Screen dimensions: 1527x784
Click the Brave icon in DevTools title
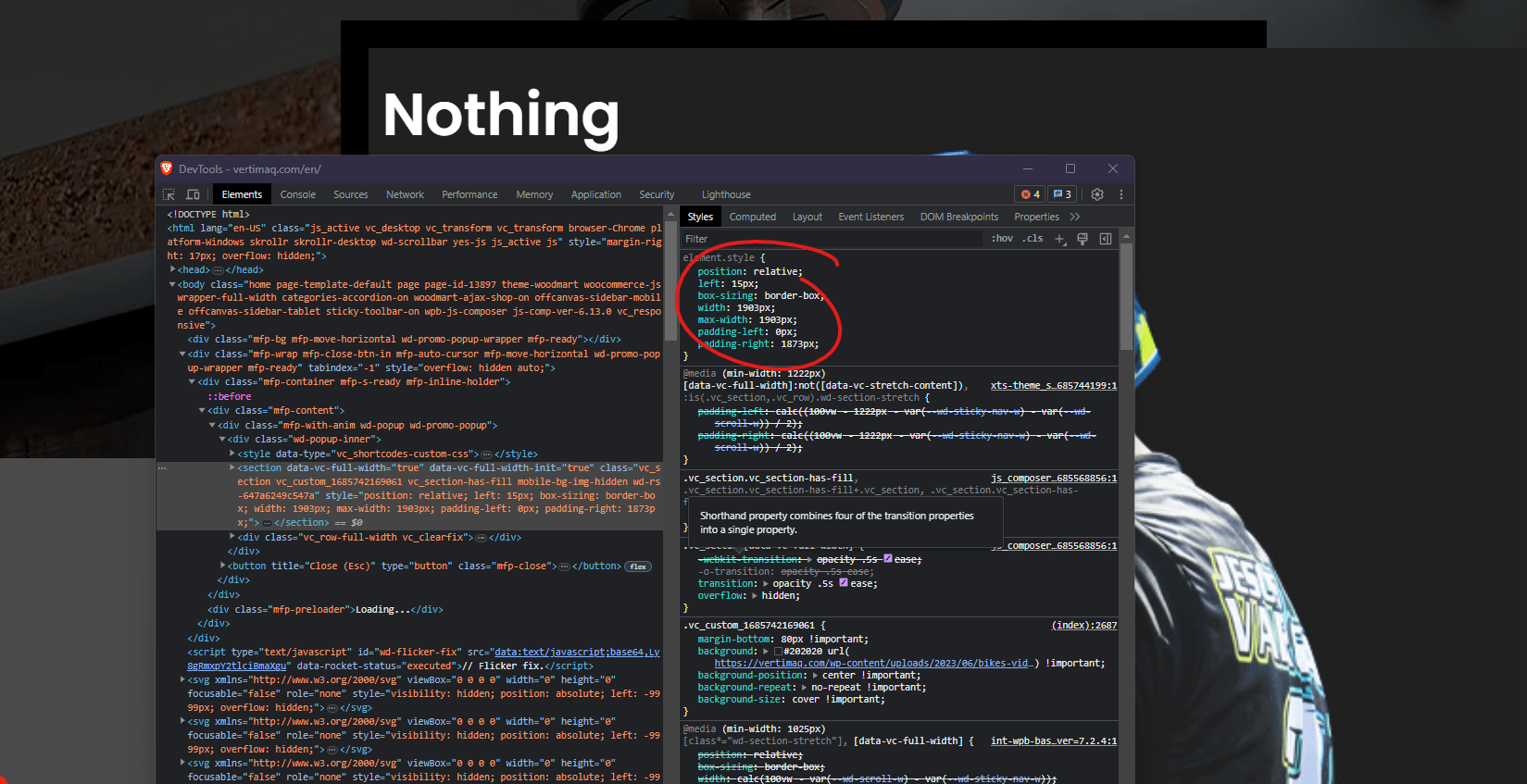pos(167,168)
